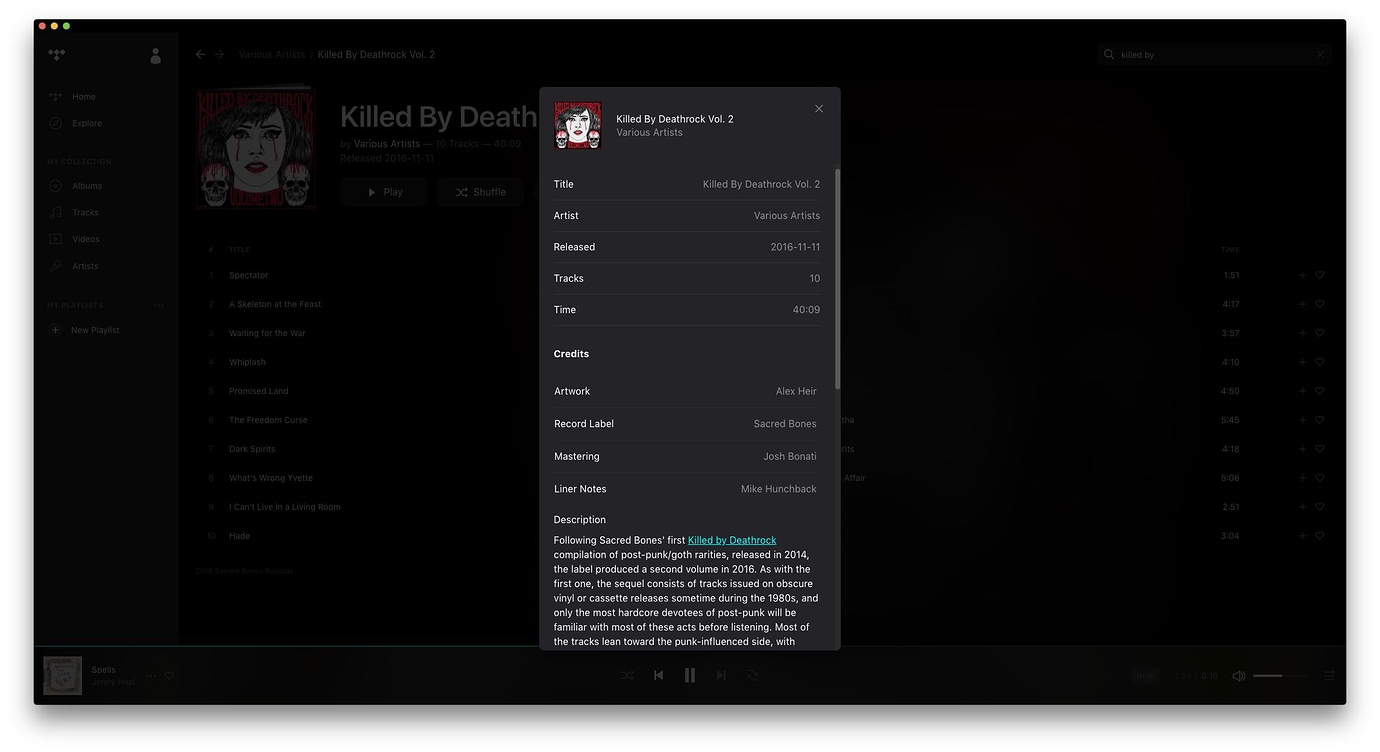
Task: Mute with the speaker volume icon
Action: tap(1239, 676)
